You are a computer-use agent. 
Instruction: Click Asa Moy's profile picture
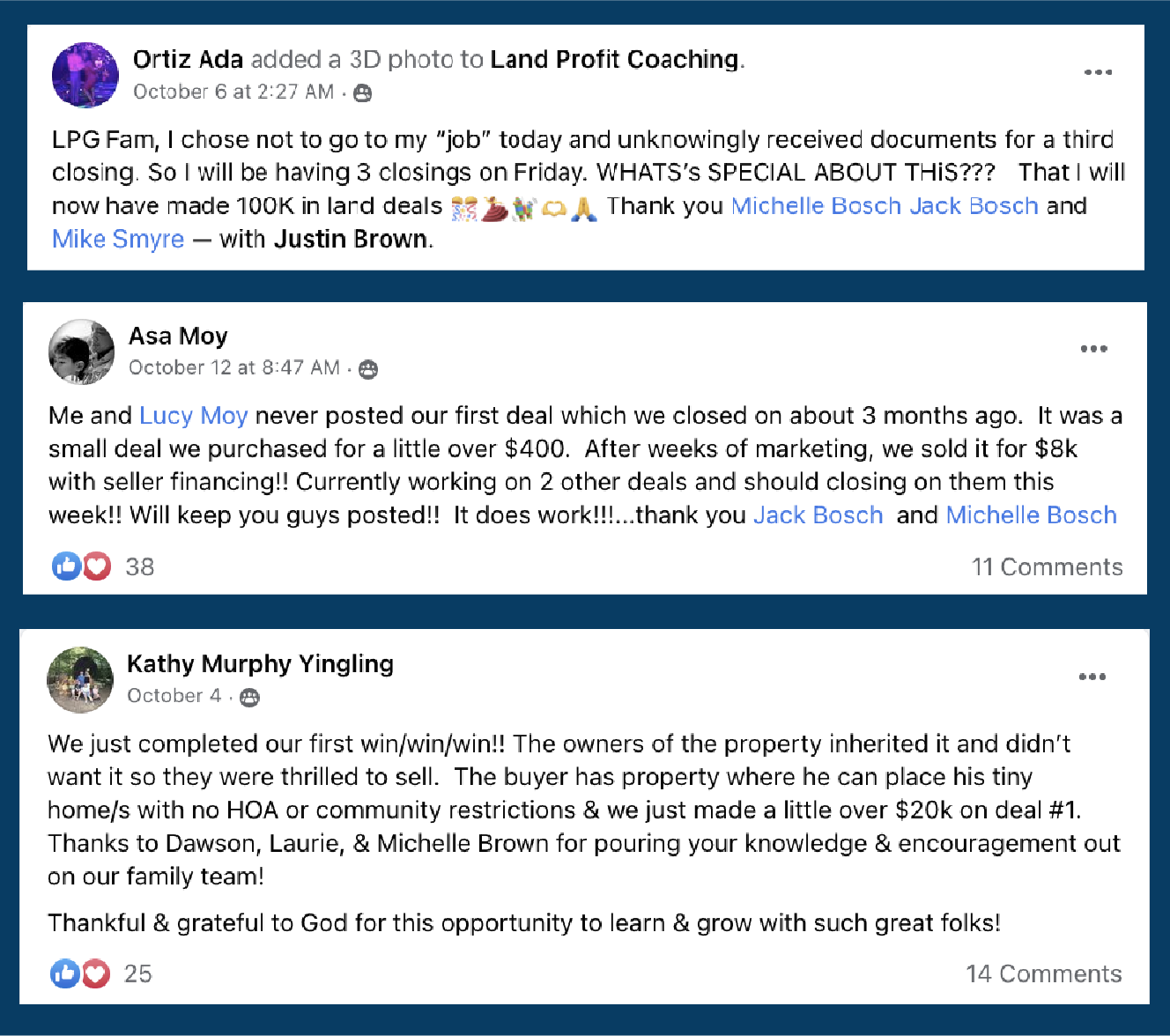81,351
